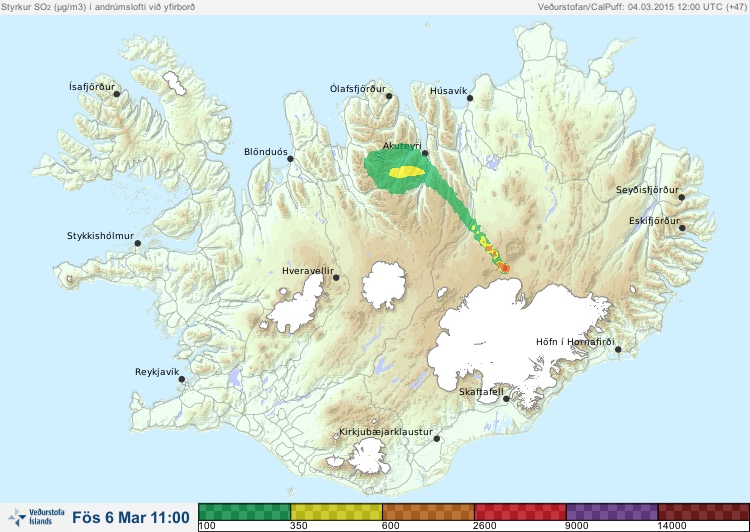This screenshot has height=532, width=750.
Task: Click the 'Fös 6 Mar 11:00' timestamp
Action: coord(131,518)
